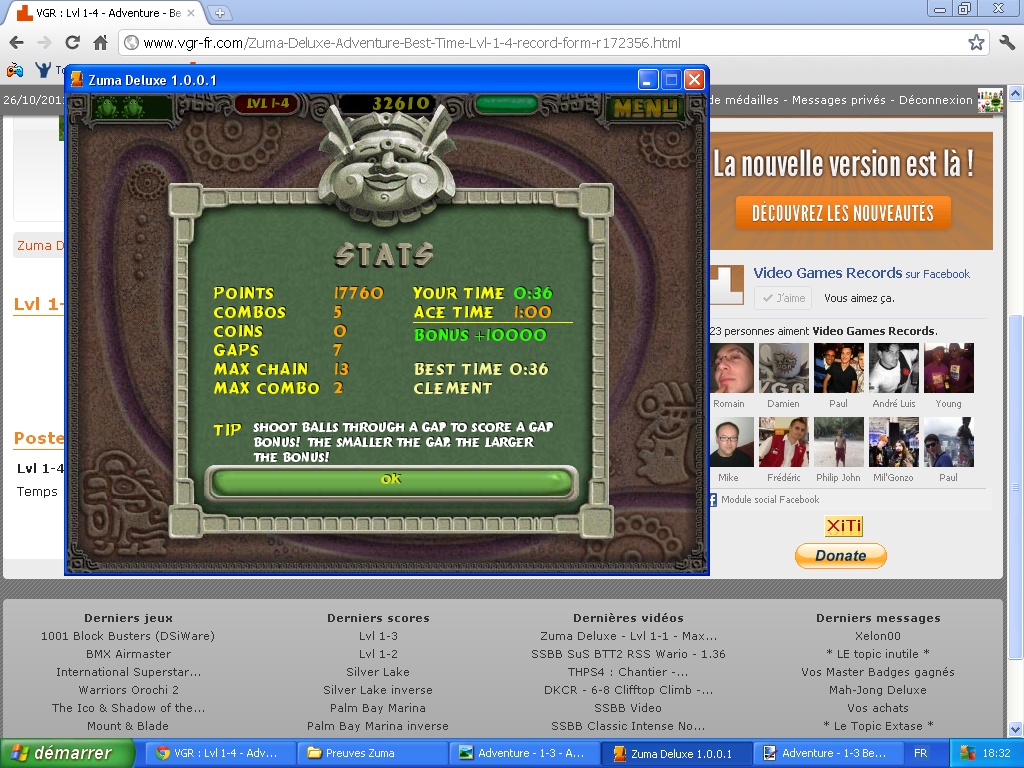Reload the page with the refresh icon
Screen dimensions: 1024x768
point(72,43)
